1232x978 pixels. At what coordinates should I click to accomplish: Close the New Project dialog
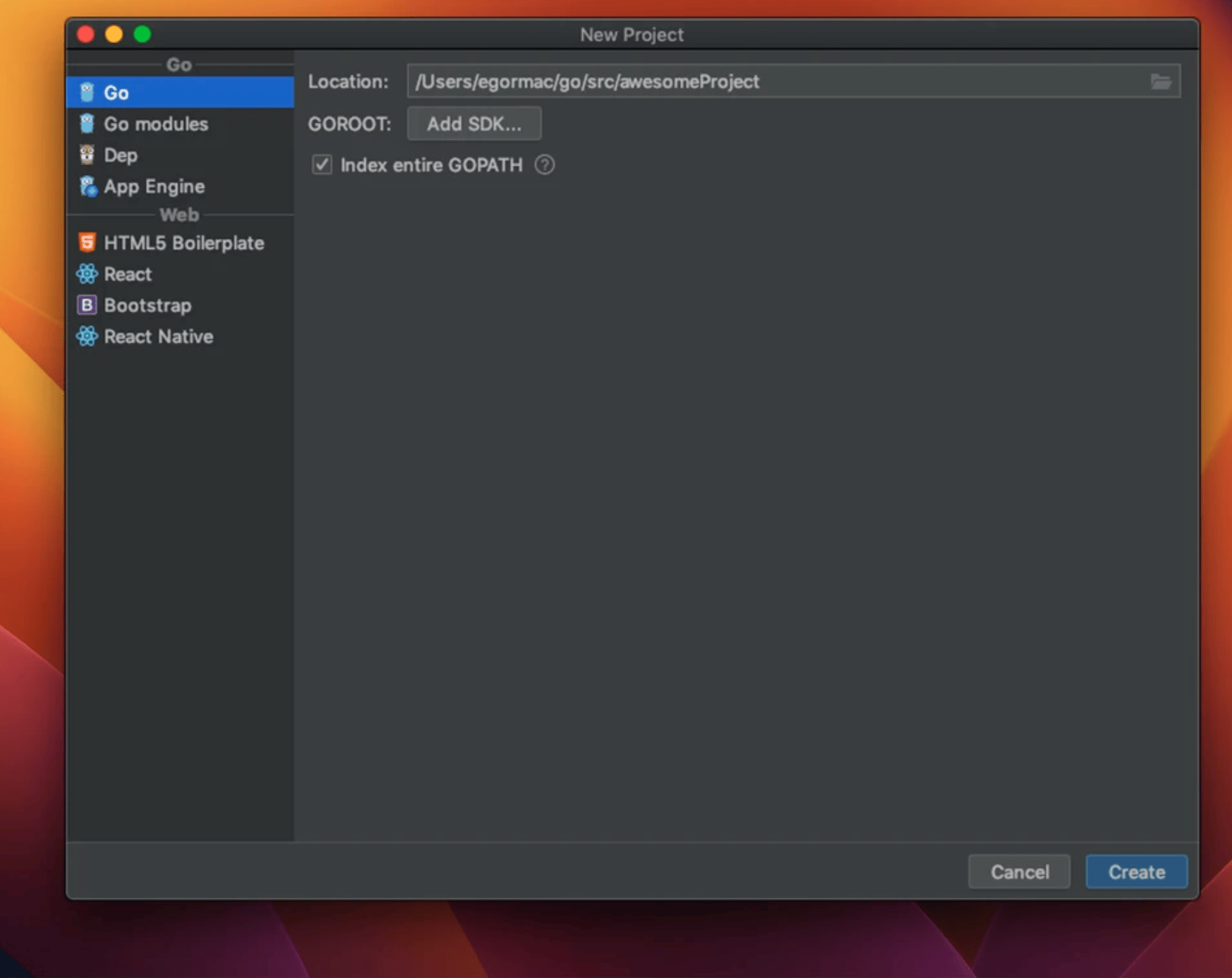point(86,34)
